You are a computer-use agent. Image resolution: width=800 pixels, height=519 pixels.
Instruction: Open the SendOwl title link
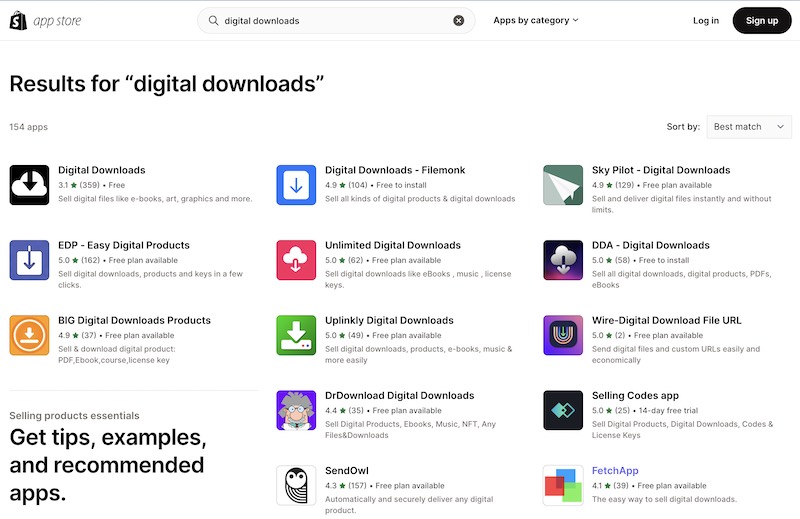[x=346, y=471]
